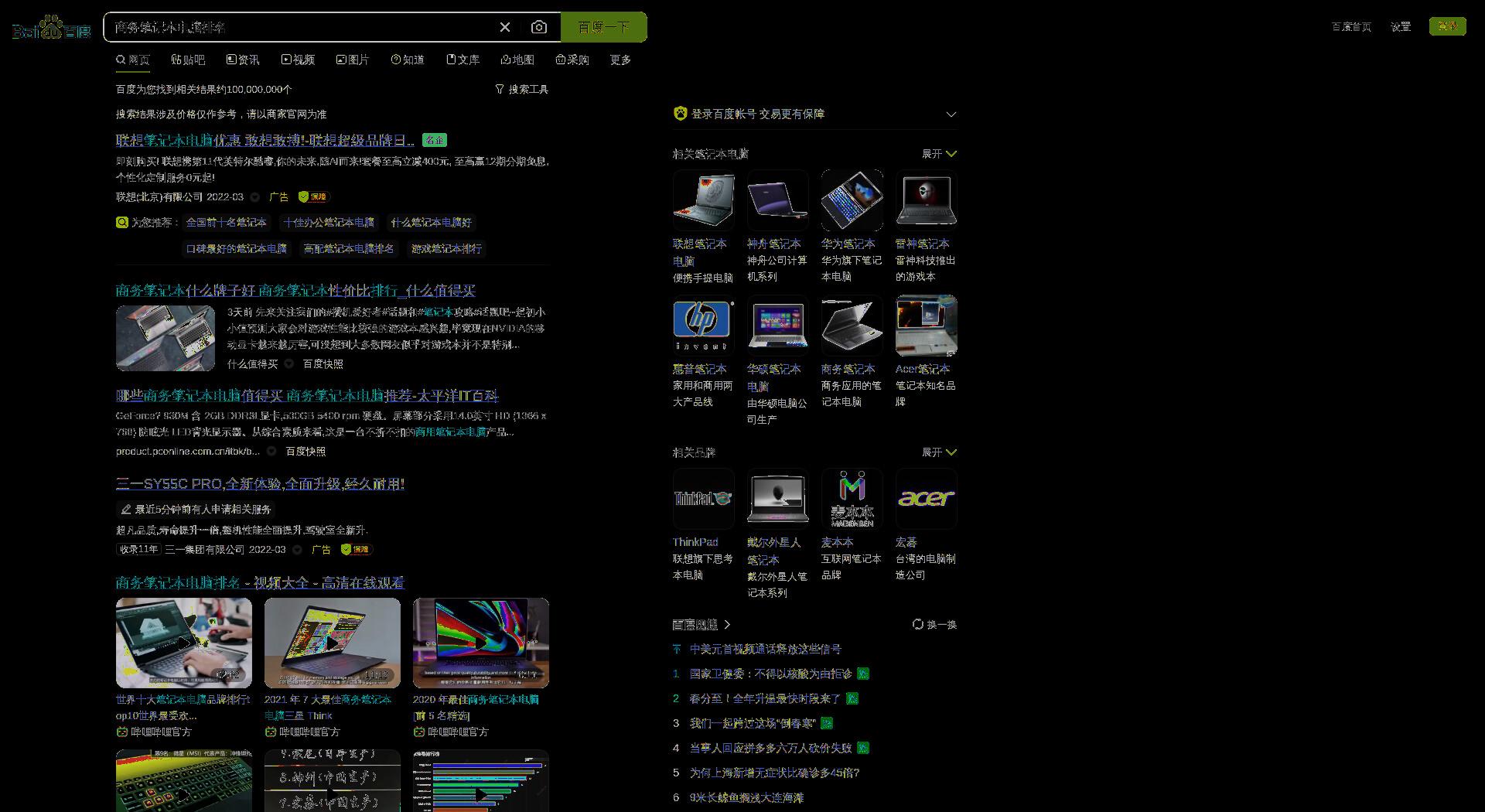Open Acer笔记本 related image
Viewport: 1485px width, 812px height.
[926, 326]
